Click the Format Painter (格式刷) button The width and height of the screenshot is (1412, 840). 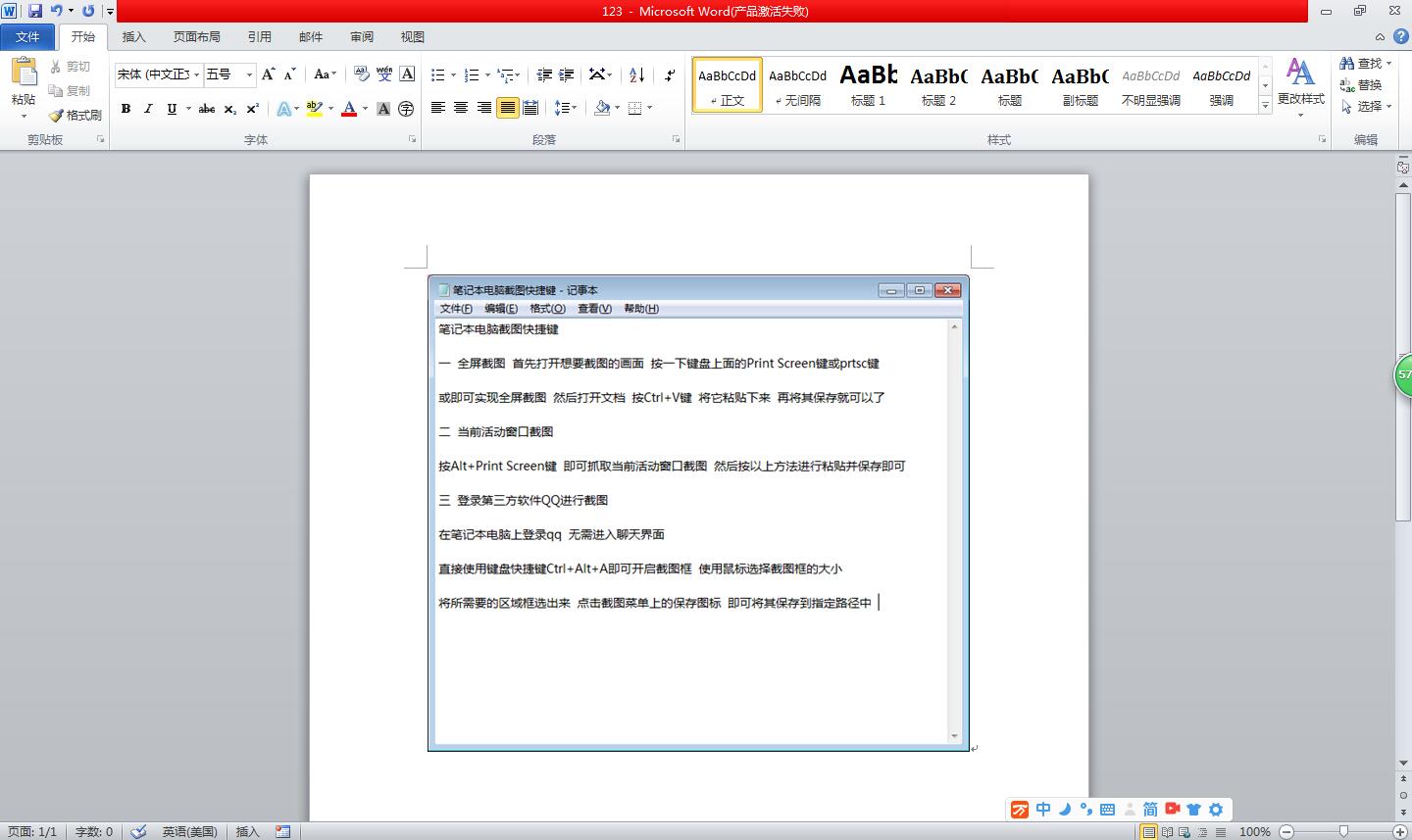75,115
